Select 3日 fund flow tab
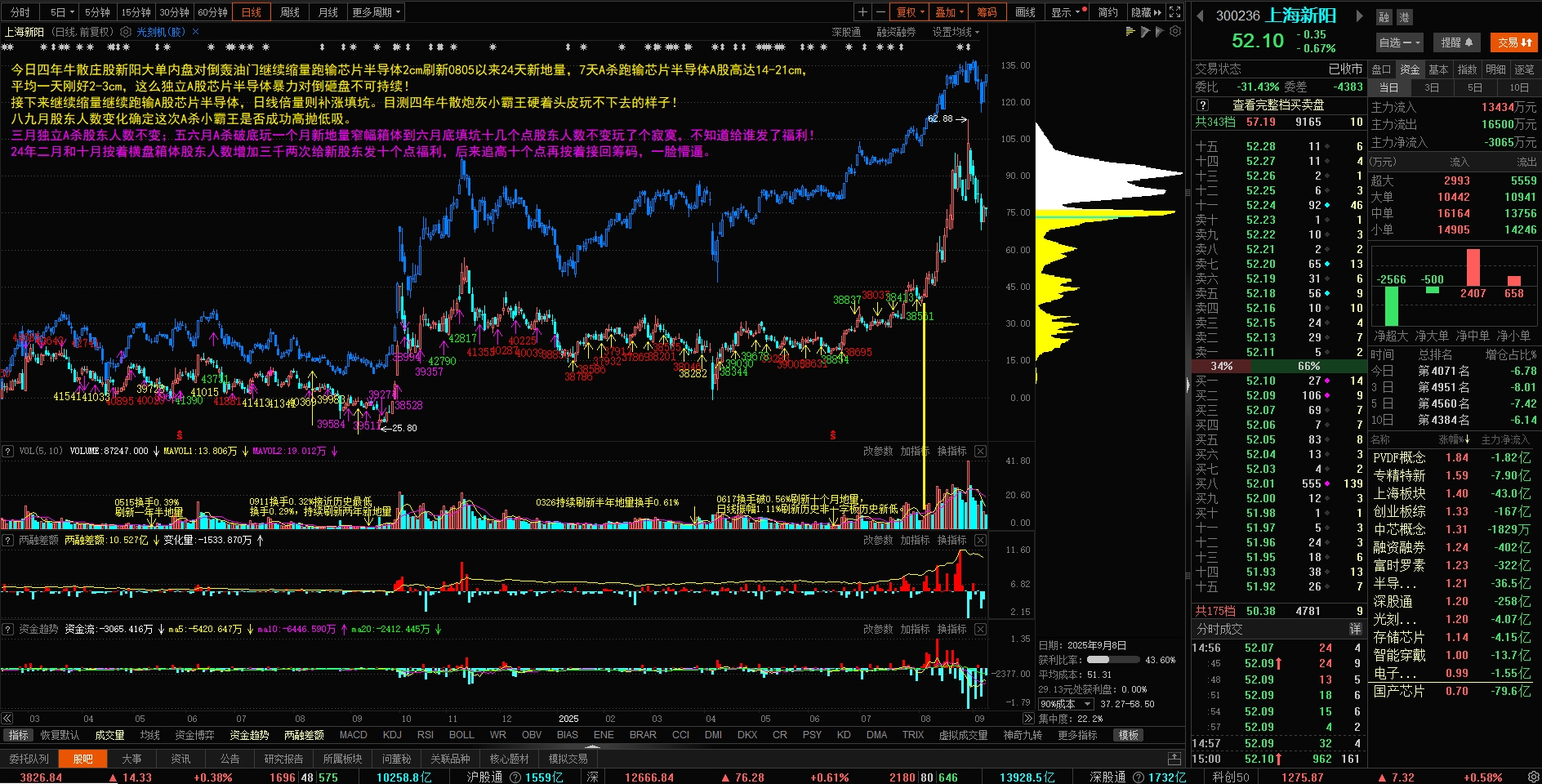Viewport: 1542px width, 784px height. click(1432, 87)
